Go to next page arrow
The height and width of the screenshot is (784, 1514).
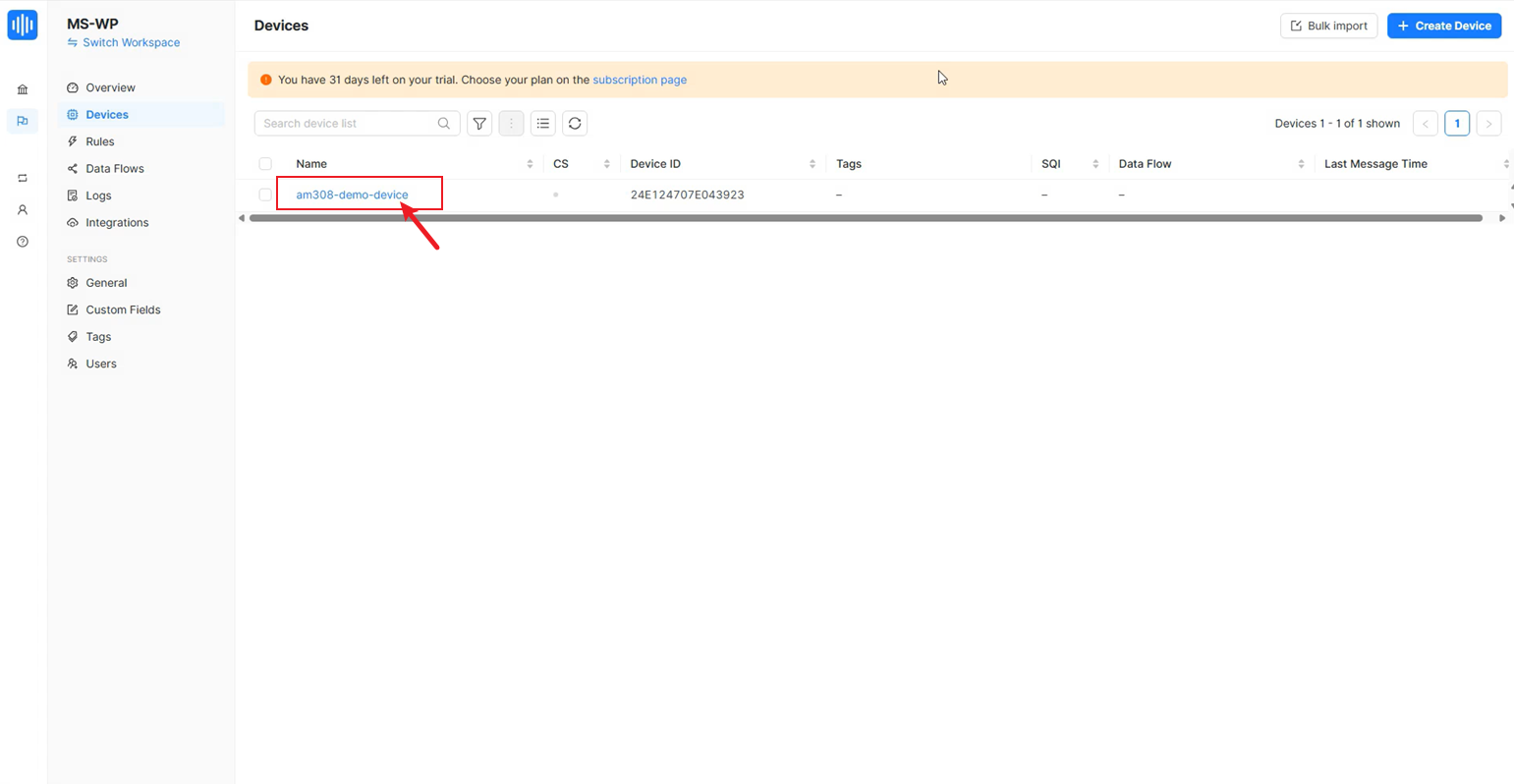1488,123
